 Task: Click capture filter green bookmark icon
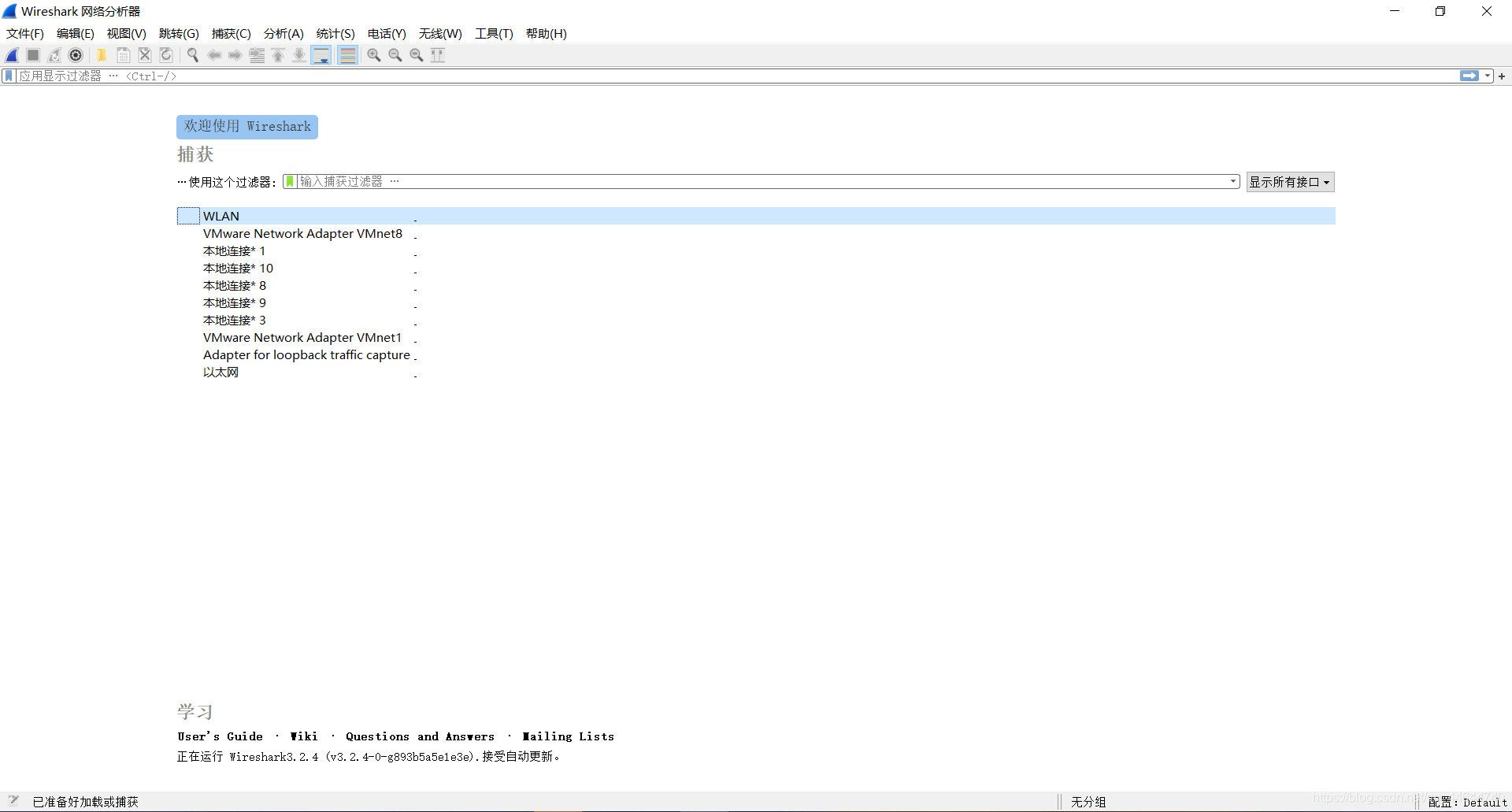coord(290,182)
